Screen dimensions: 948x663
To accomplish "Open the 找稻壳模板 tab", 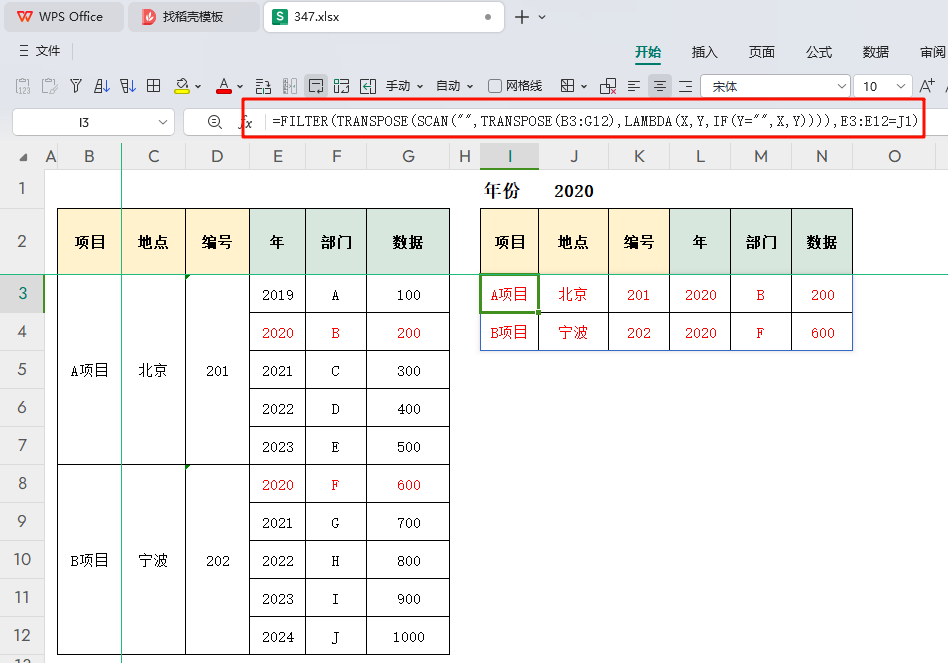I will [193, 17].
